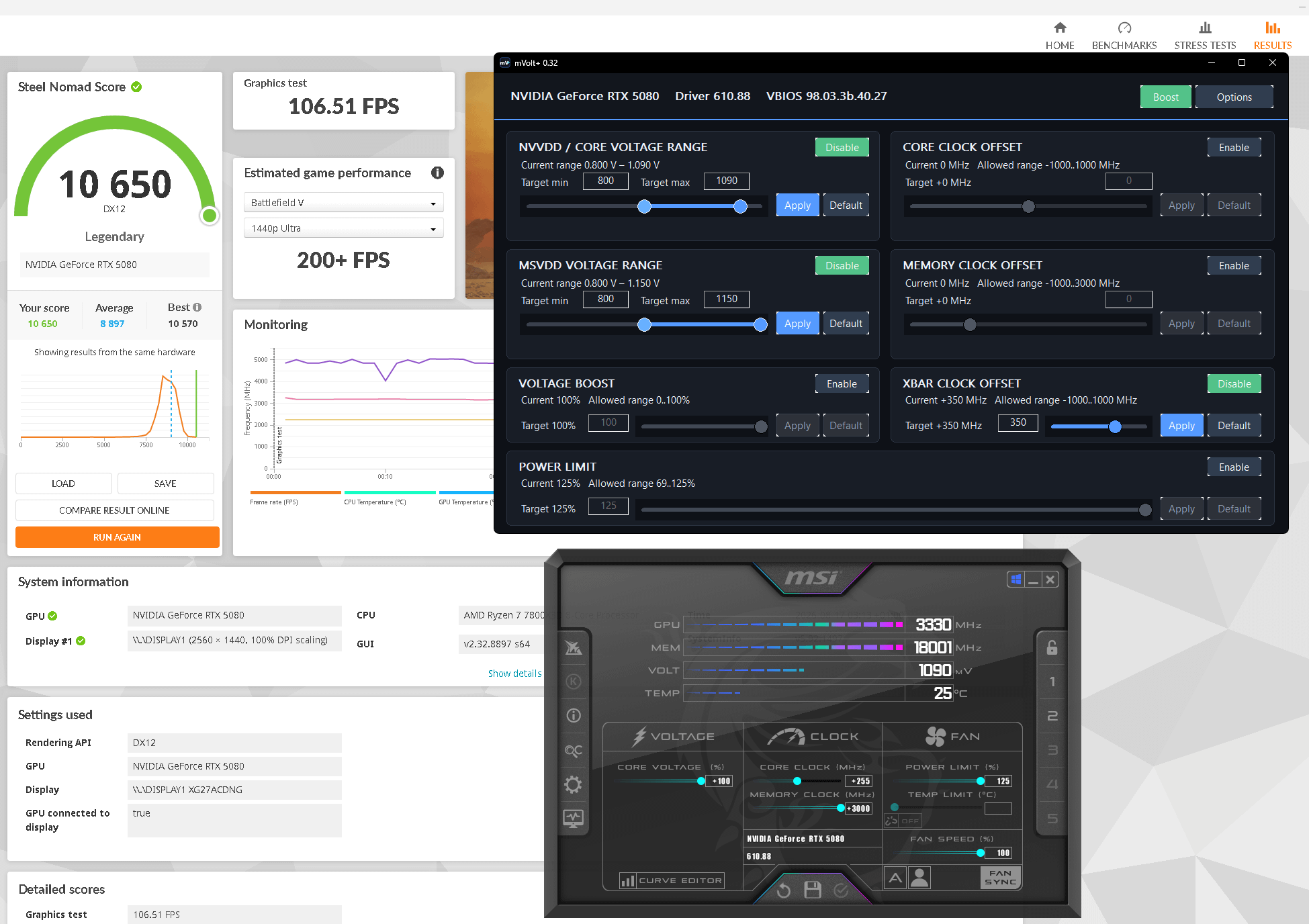Enable Power Limit in mVolt+
The width and height of the screenshot is (1309, 924).
1234,467
